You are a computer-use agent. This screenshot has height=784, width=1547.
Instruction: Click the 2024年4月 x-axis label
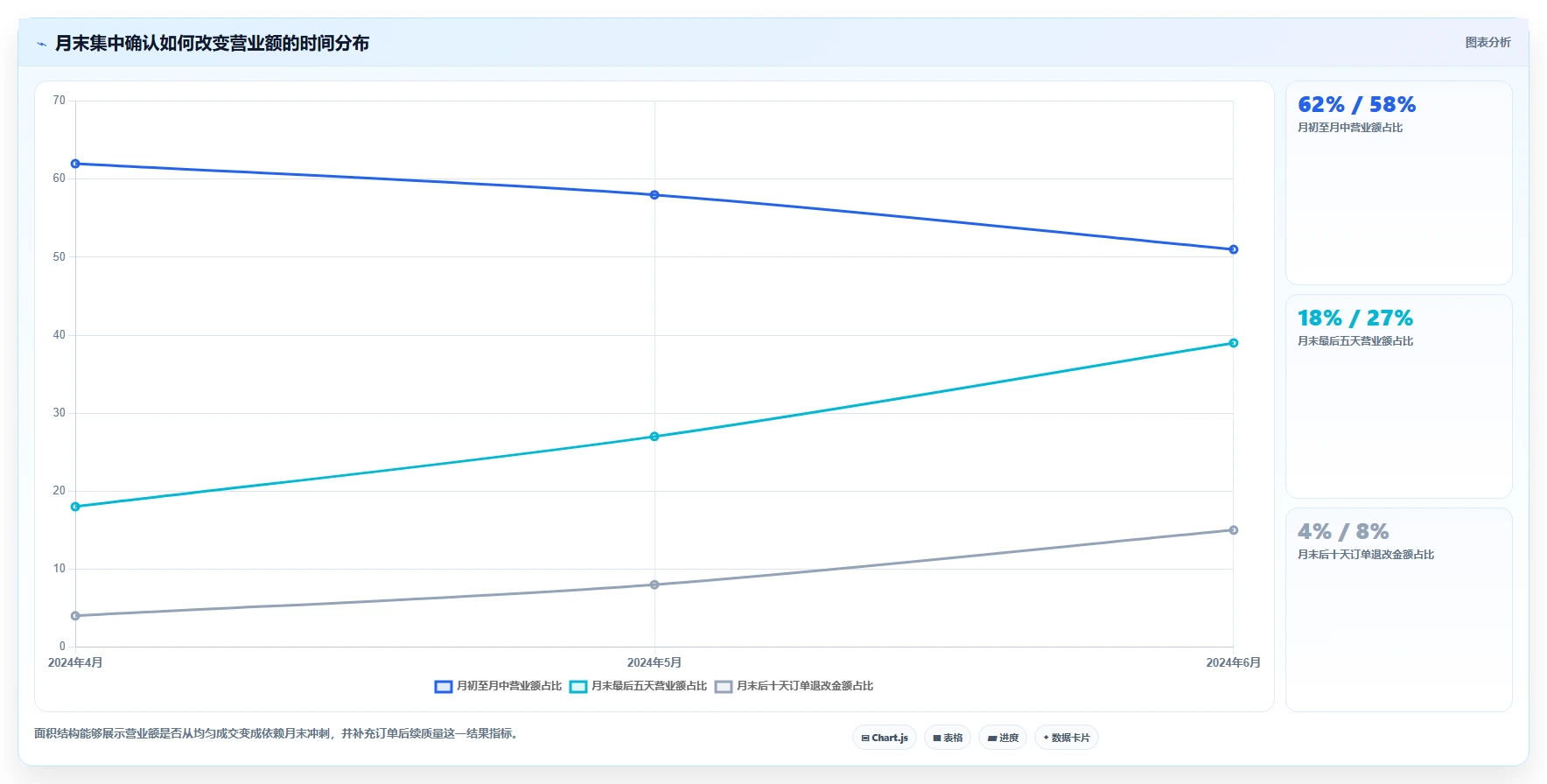click(75, 662)
